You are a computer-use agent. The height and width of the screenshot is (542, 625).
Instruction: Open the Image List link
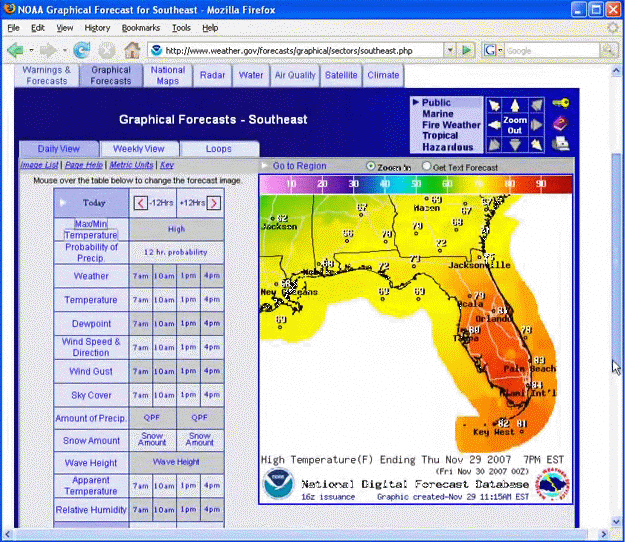(39, 165)
